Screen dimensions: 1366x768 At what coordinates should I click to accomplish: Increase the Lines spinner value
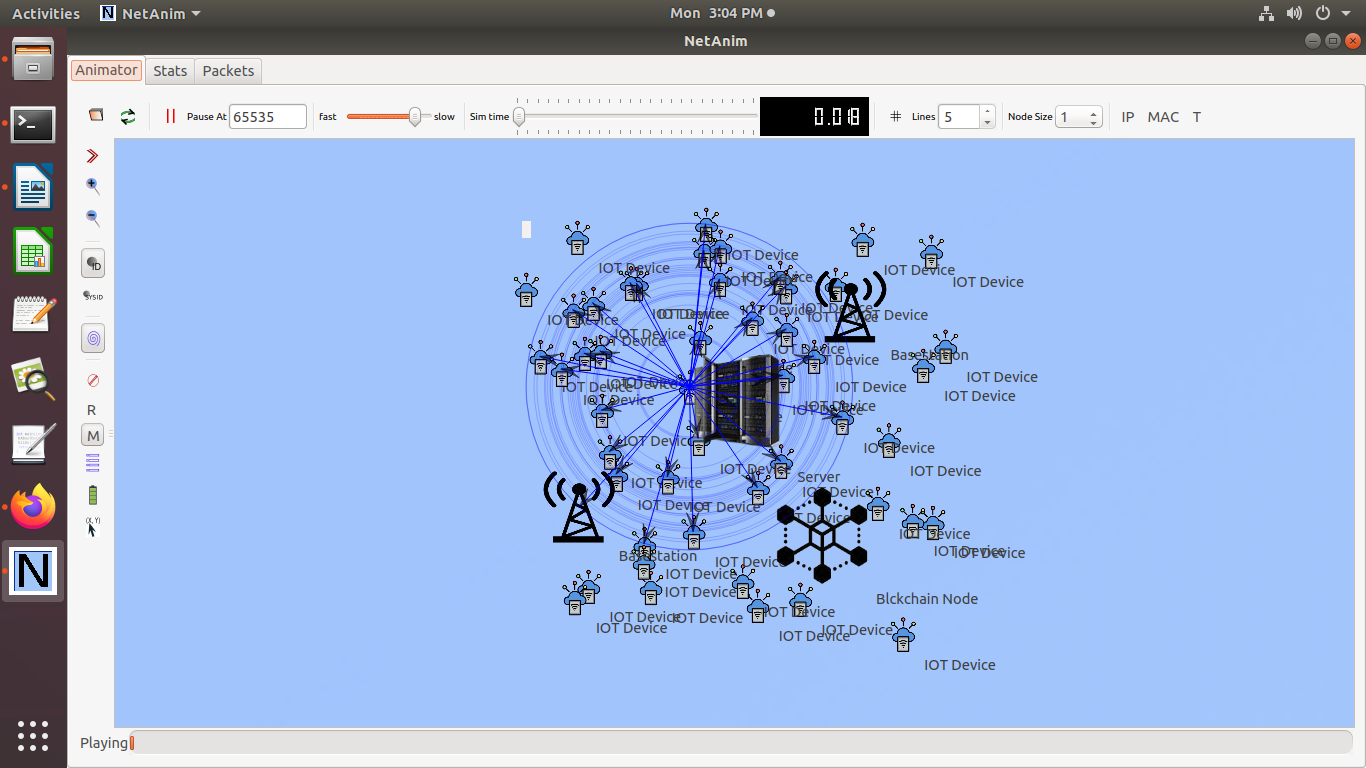[987, 111]
